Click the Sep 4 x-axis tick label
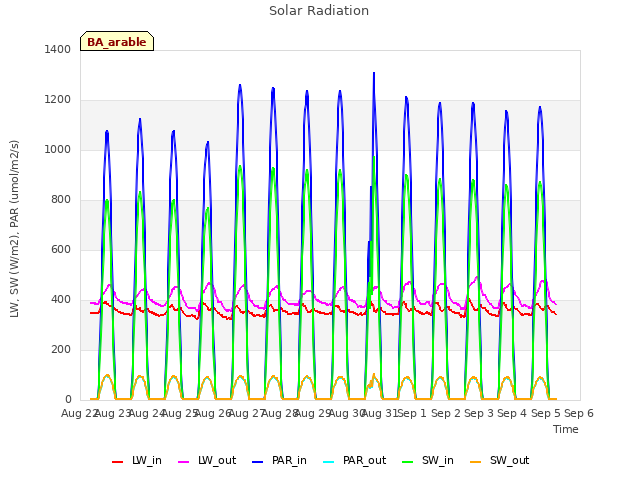Viewport: 640px width, 480px height. [x=512, y=413]
